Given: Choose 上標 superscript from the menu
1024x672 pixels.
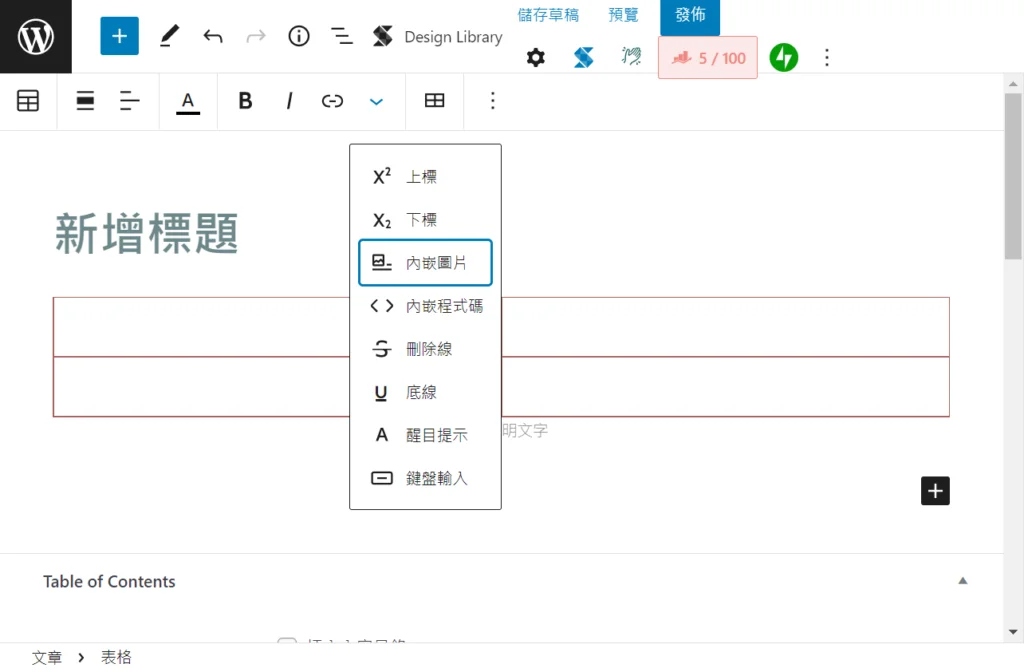Looking at the screenshot, I should click(425, 177).
